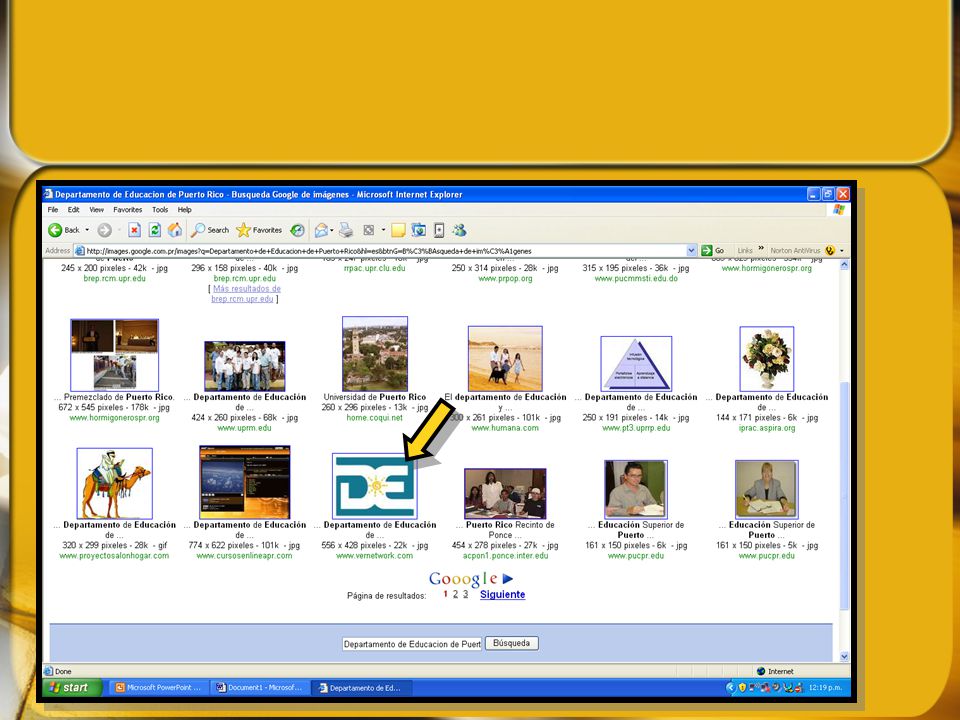Open the View menu
This screenshot has width=960, height=720.
tap(97, 209)
